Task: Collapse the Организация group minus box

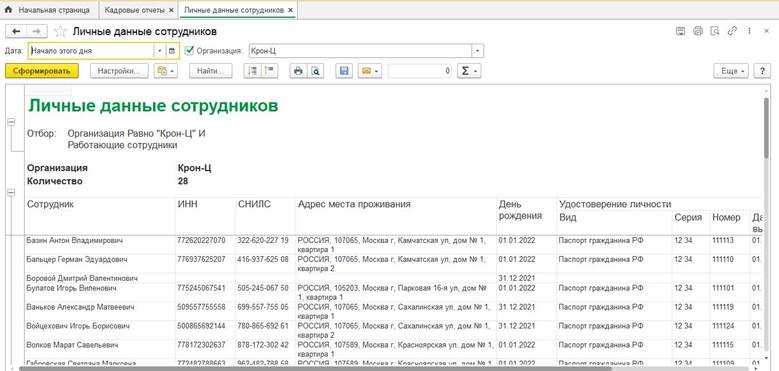Action: [11, 192]
